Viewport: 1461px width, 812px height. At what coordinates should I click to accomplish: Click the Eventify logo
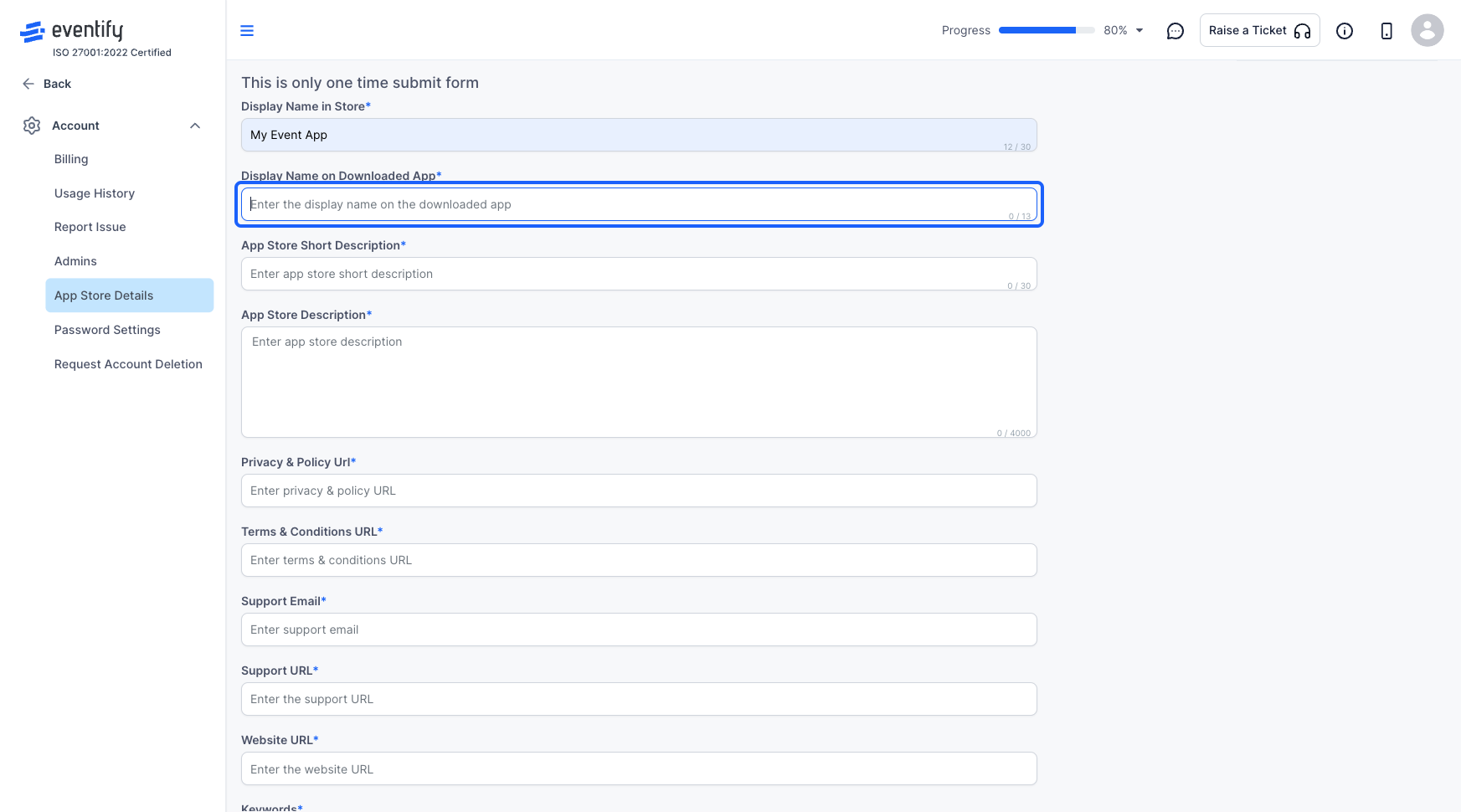(x=72, y=31)
